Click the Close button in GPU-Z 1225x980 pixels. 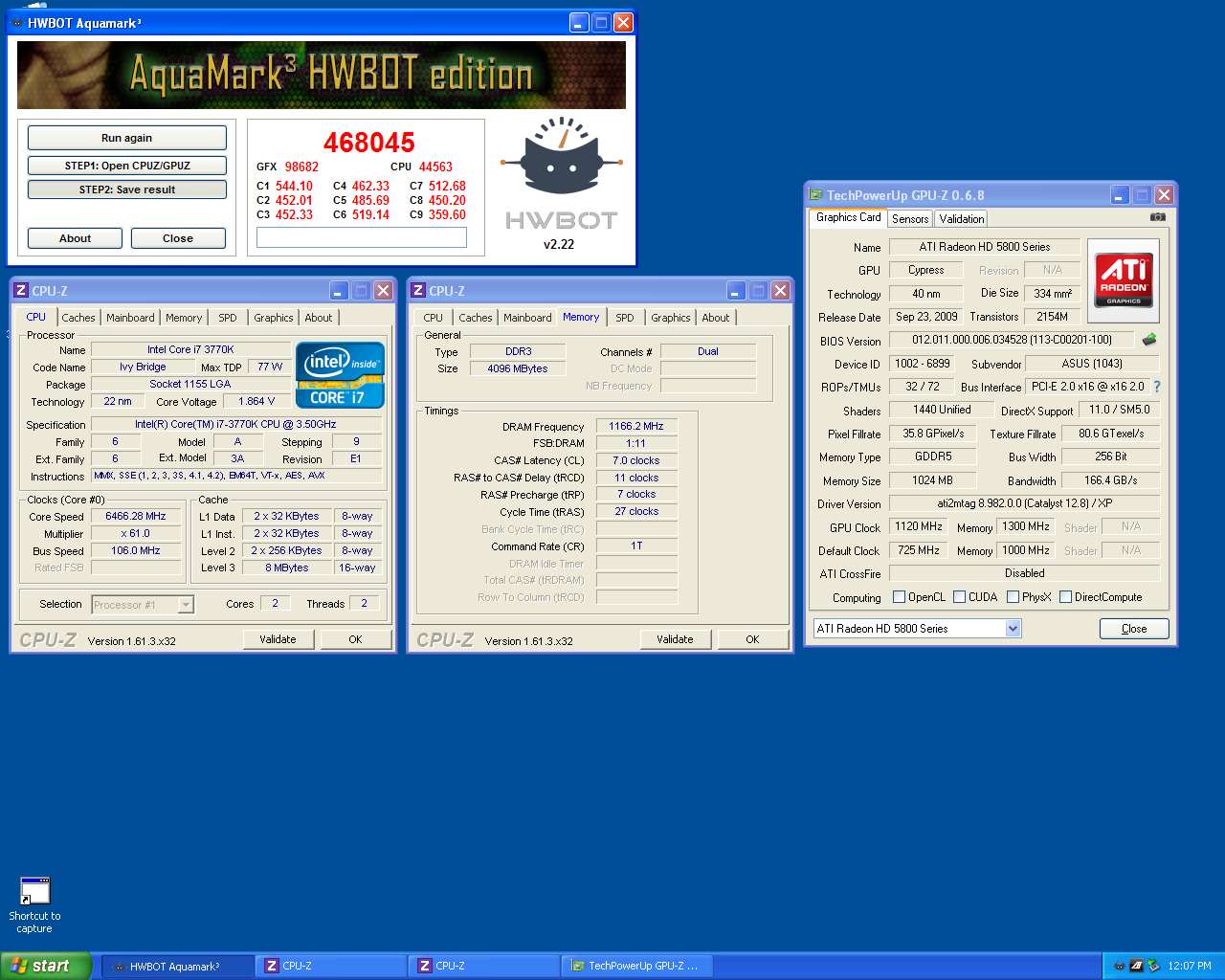(1134, 629)
